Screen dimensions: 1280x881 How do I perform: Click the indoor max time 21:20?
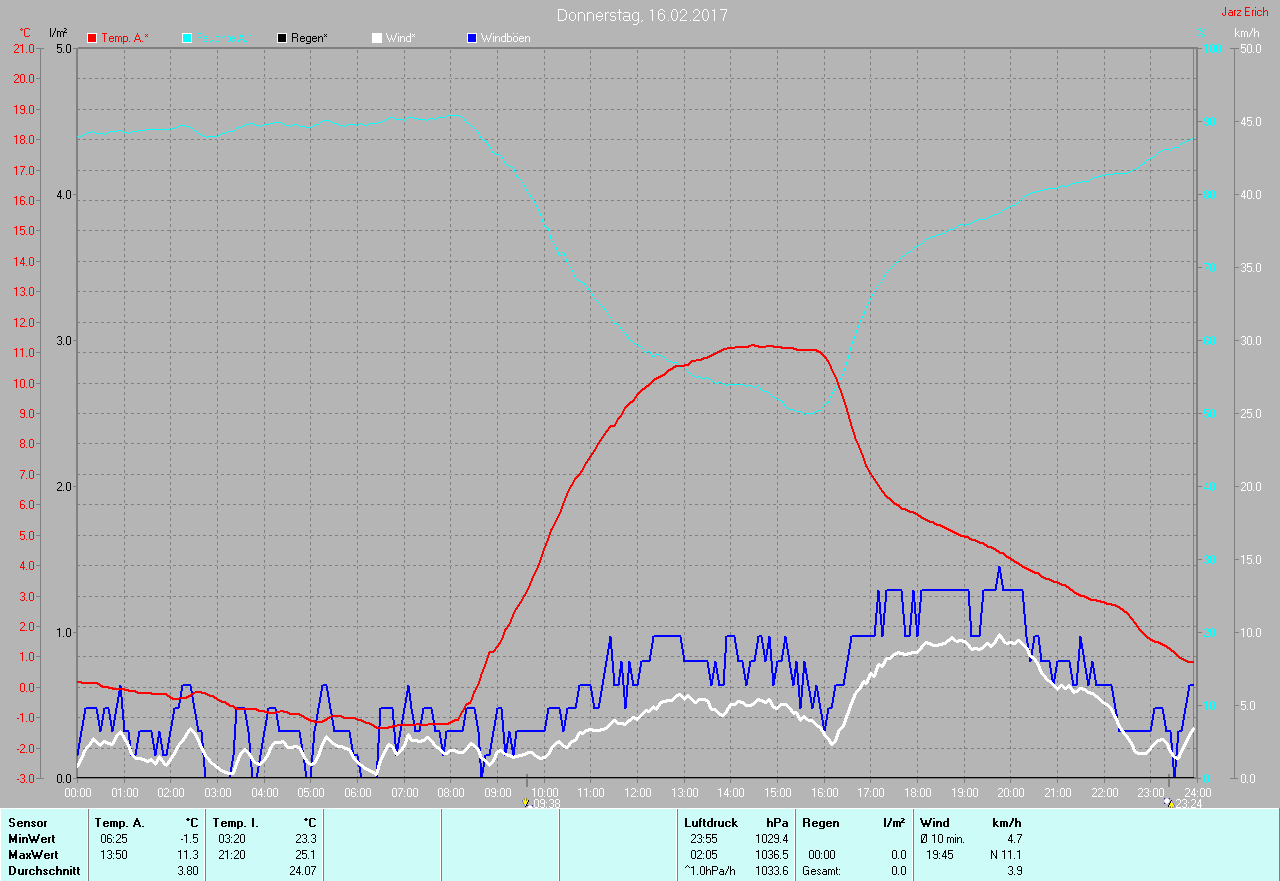click(x=232, y=855)
